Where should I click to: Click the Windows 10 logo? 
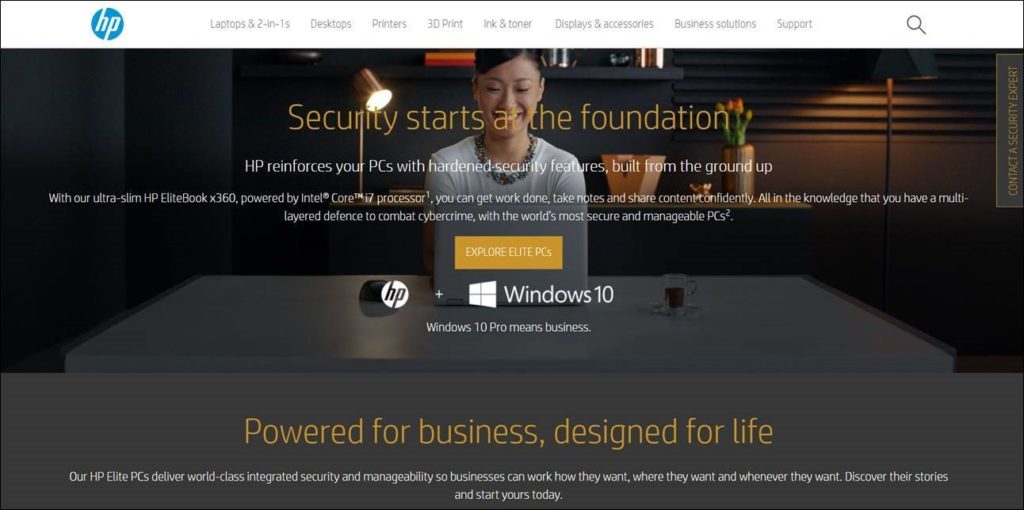541,295
